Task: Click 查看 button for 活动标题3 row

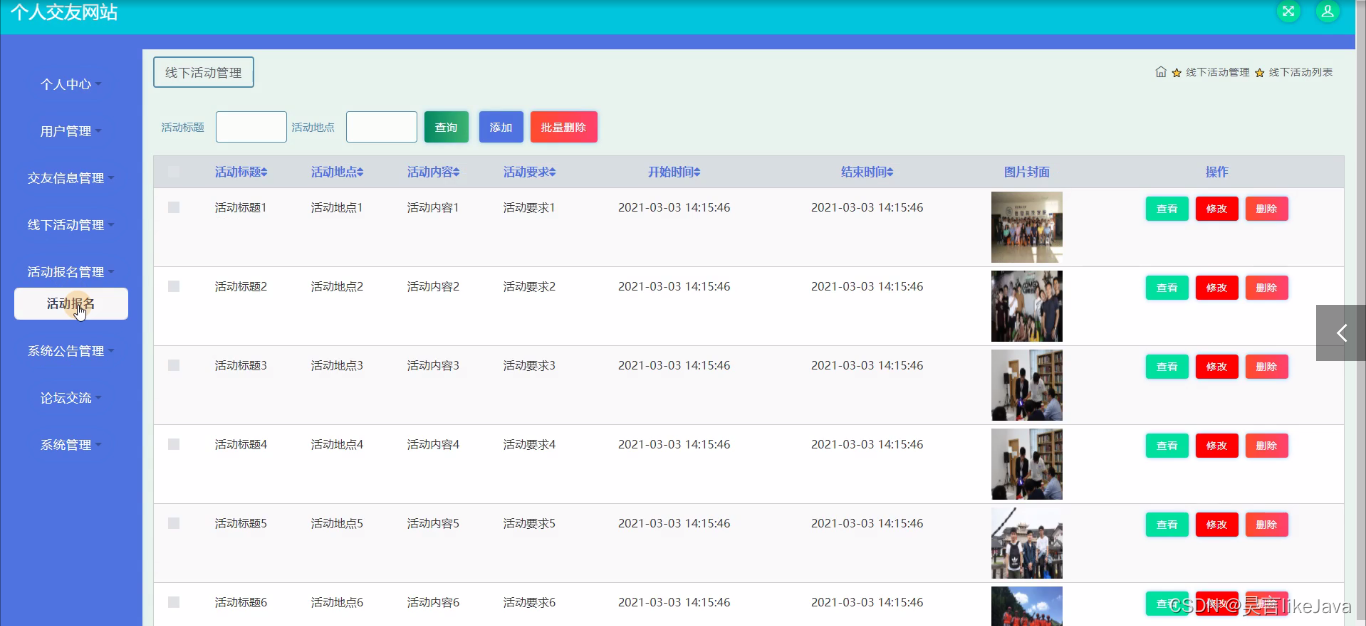Action: 1167,367
